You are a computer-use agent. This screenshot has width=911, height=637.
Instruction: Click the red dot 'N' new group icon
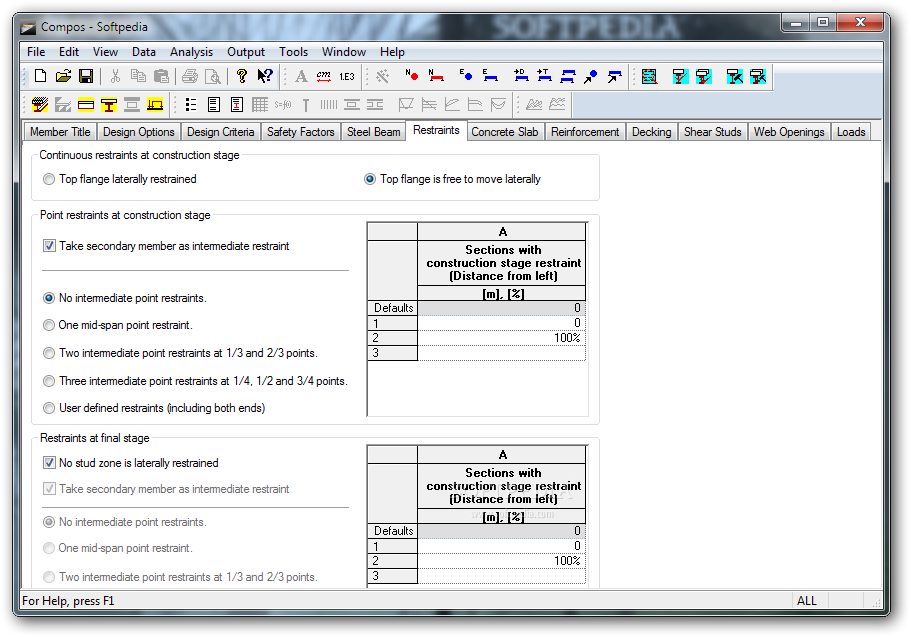pos(412,76)
